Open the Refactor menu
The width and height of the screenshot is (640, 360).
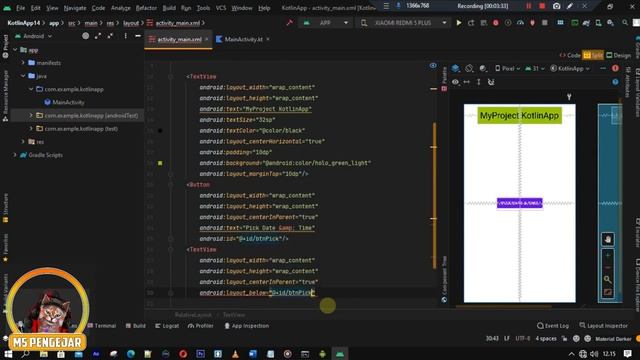point(146,8)
